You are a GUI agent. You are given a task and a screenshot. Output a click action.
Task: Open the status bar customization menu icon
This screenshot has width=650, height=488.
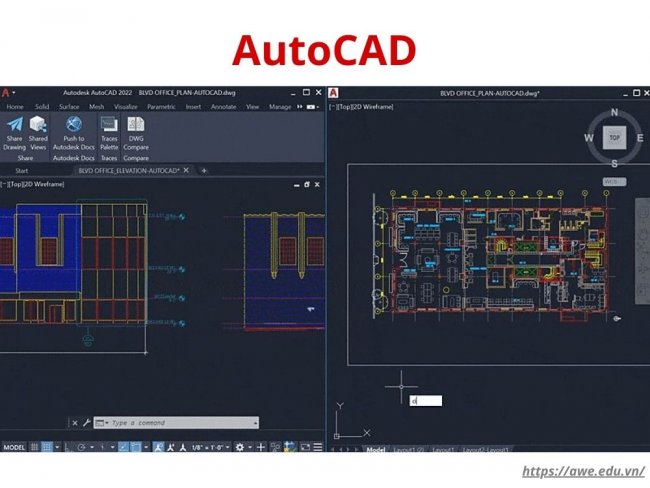pyautogui.click(x=318, y=447)
